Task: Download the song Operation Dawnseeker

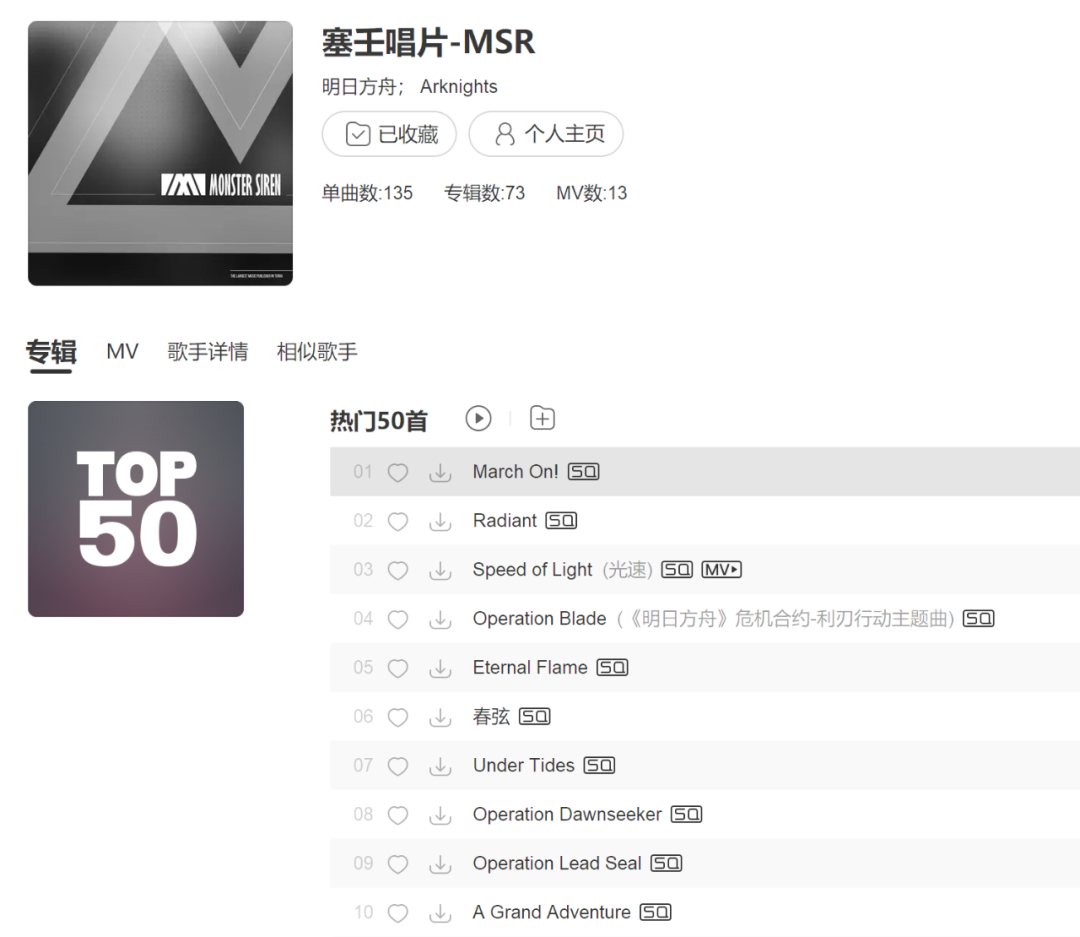Action: [440, 814]
